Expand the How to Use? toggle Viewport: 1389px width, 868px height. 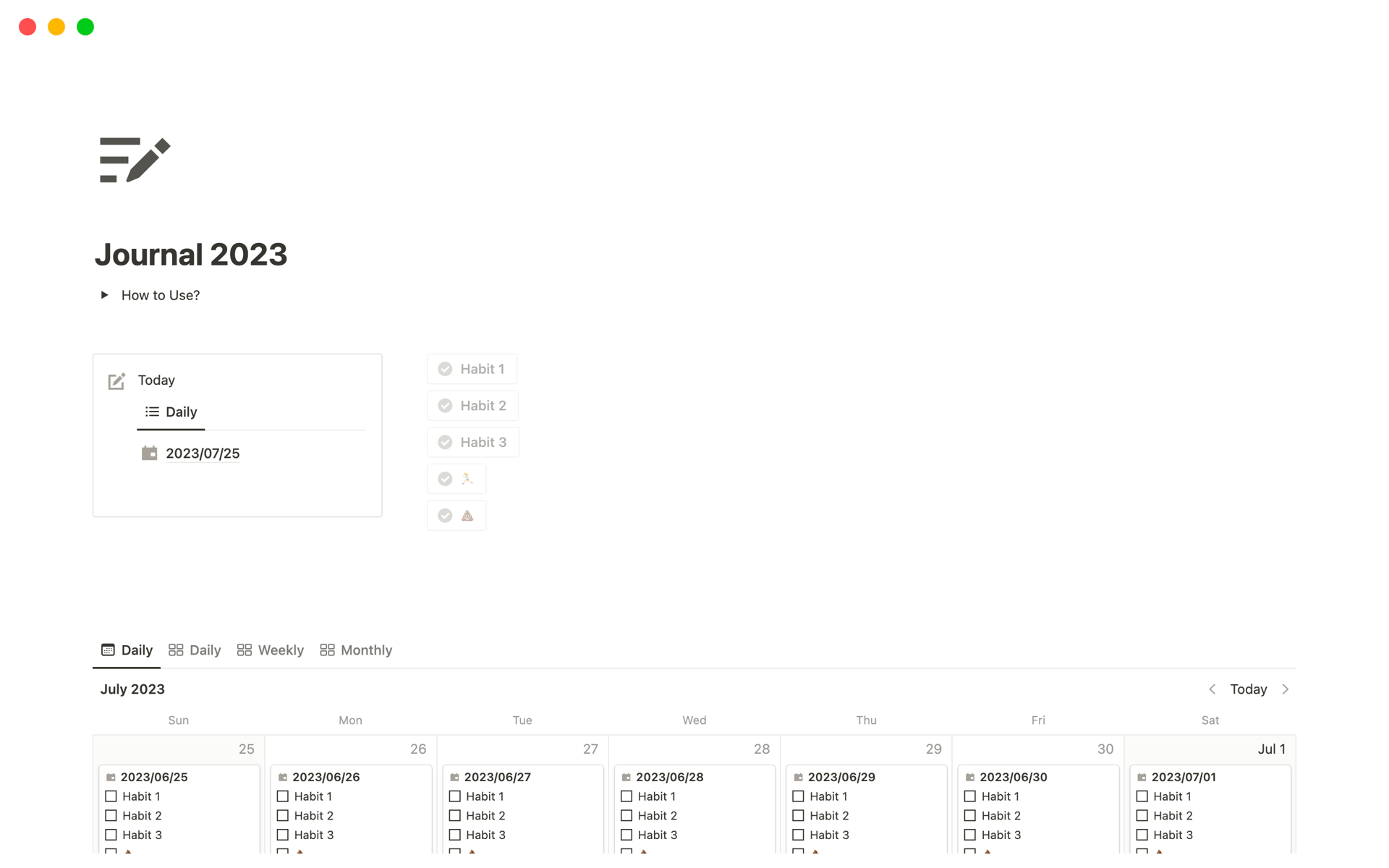(x=105, y=295)
